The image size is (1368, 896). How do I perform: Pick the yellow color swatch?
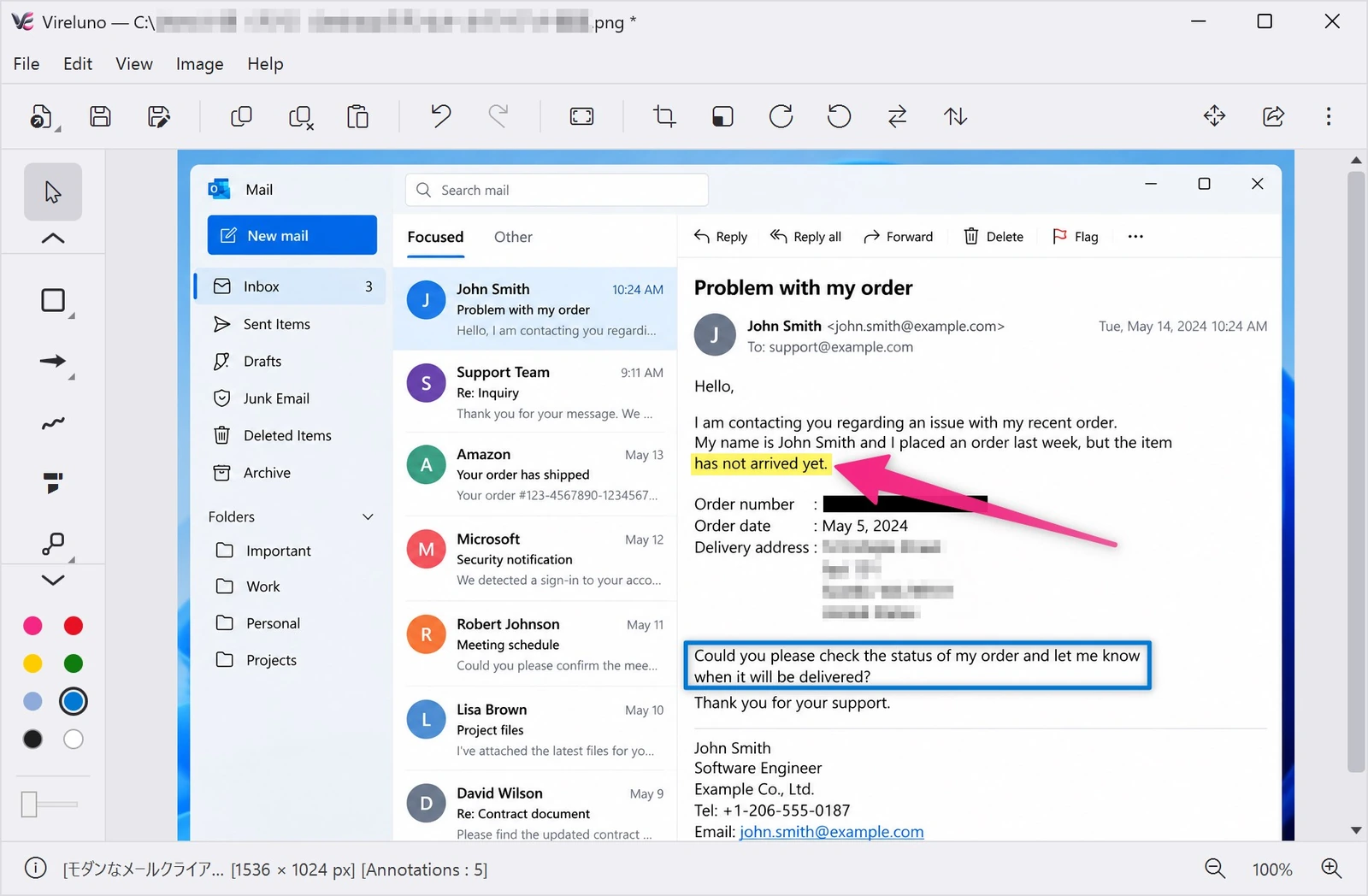pos(32,663)
